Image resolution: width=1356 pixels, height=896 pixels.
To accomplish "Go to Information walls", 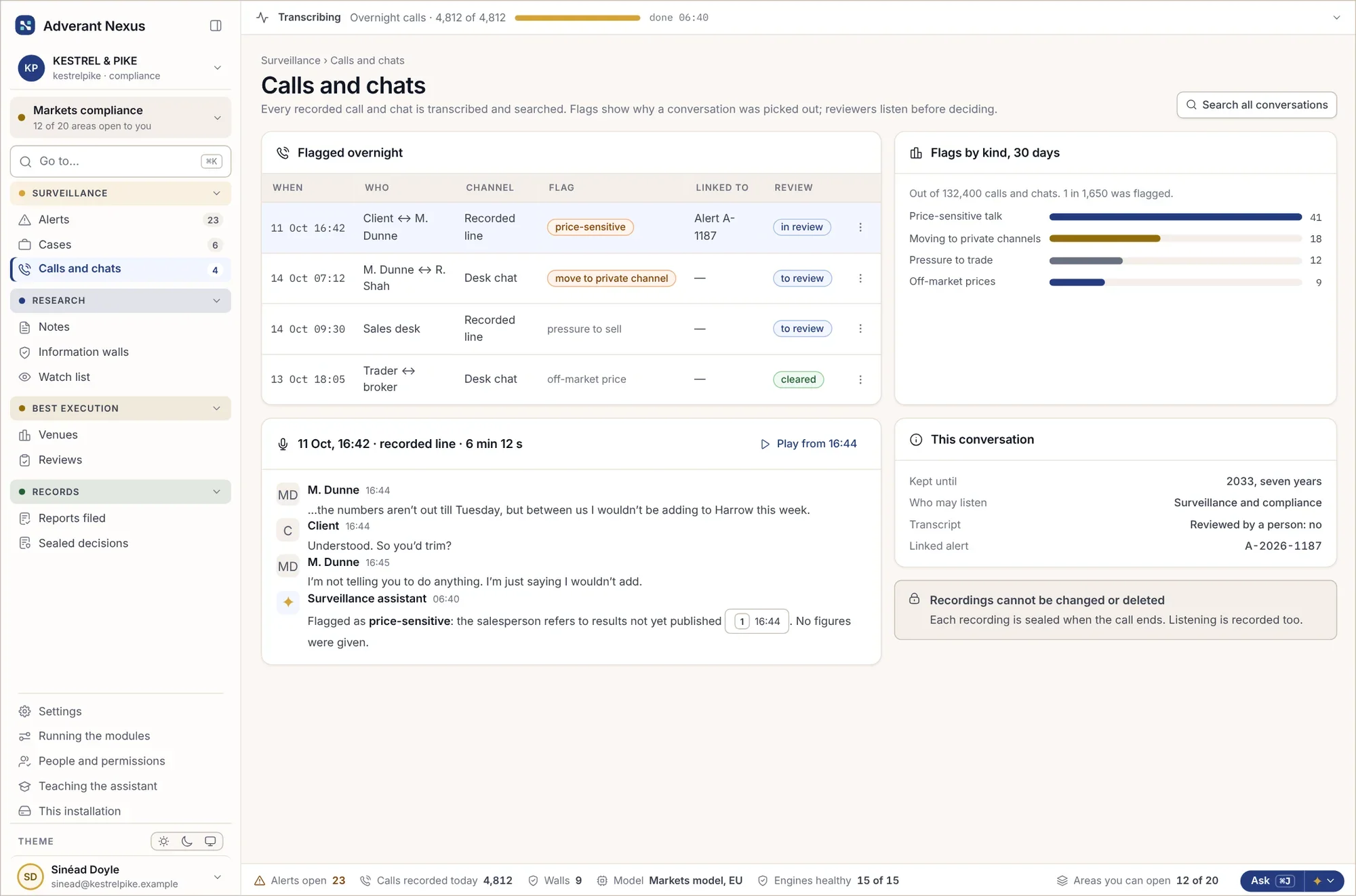I will pos(121,352).
